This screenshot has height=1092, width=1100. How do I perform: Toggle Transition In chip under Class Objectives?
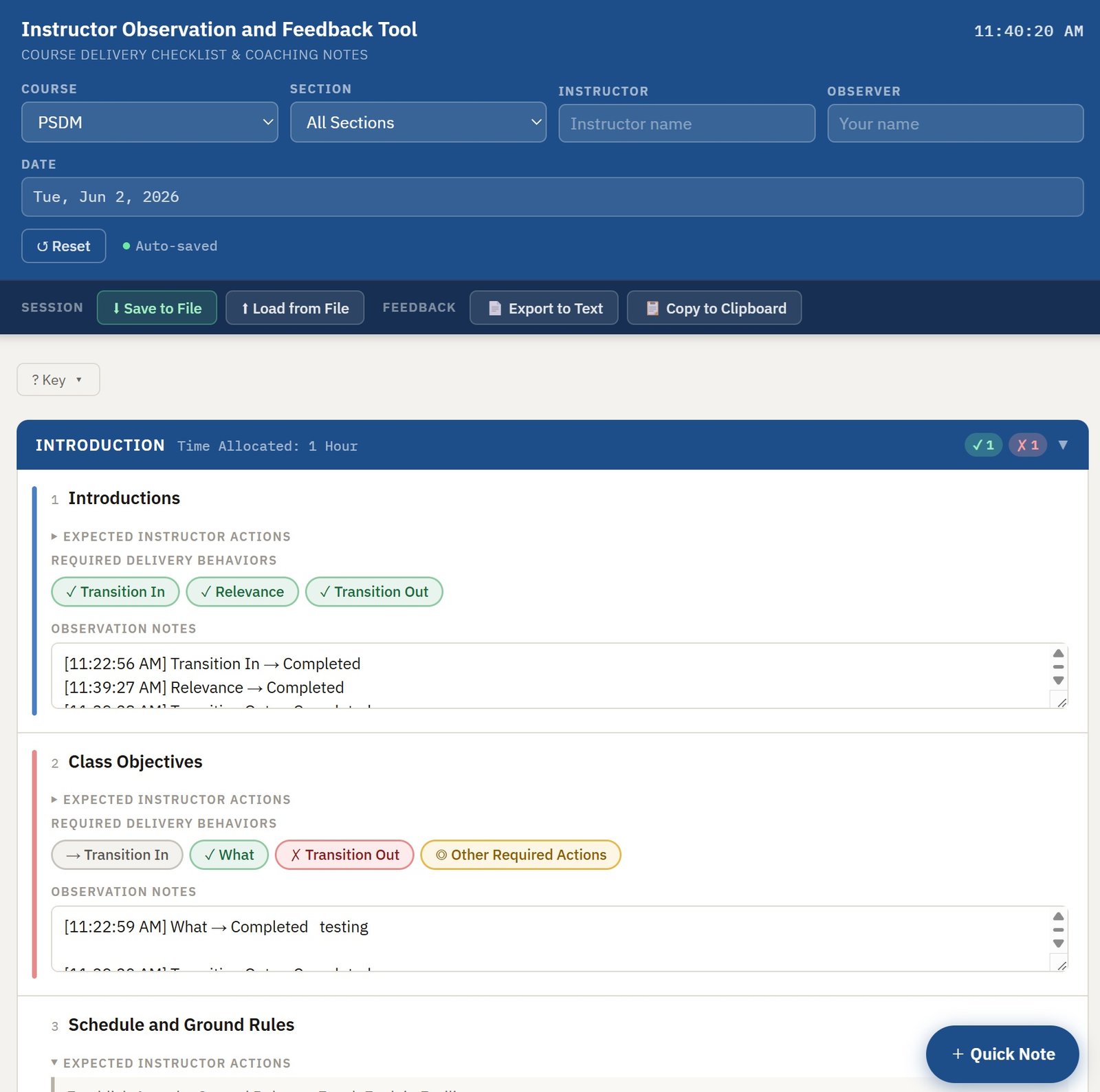(x=118, y=855)
